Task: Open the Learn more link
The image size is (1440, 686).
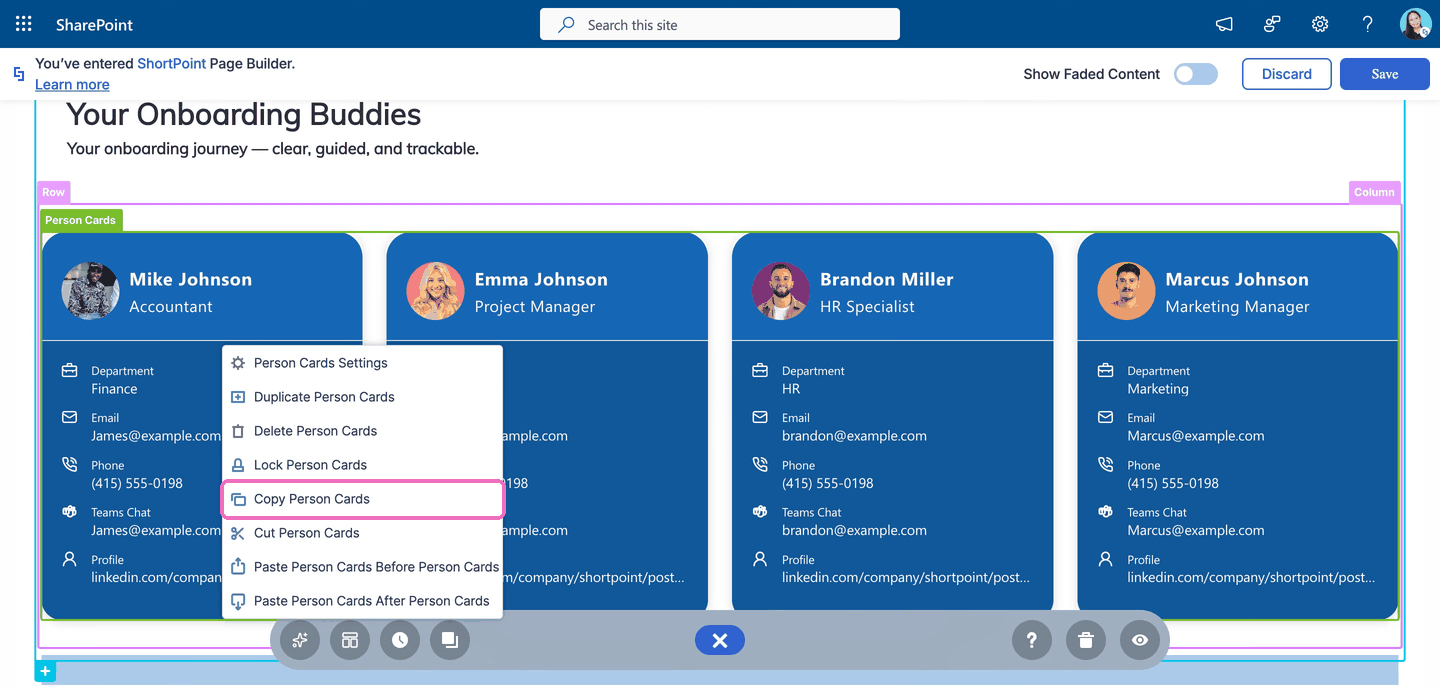Action: click(72, 85)
